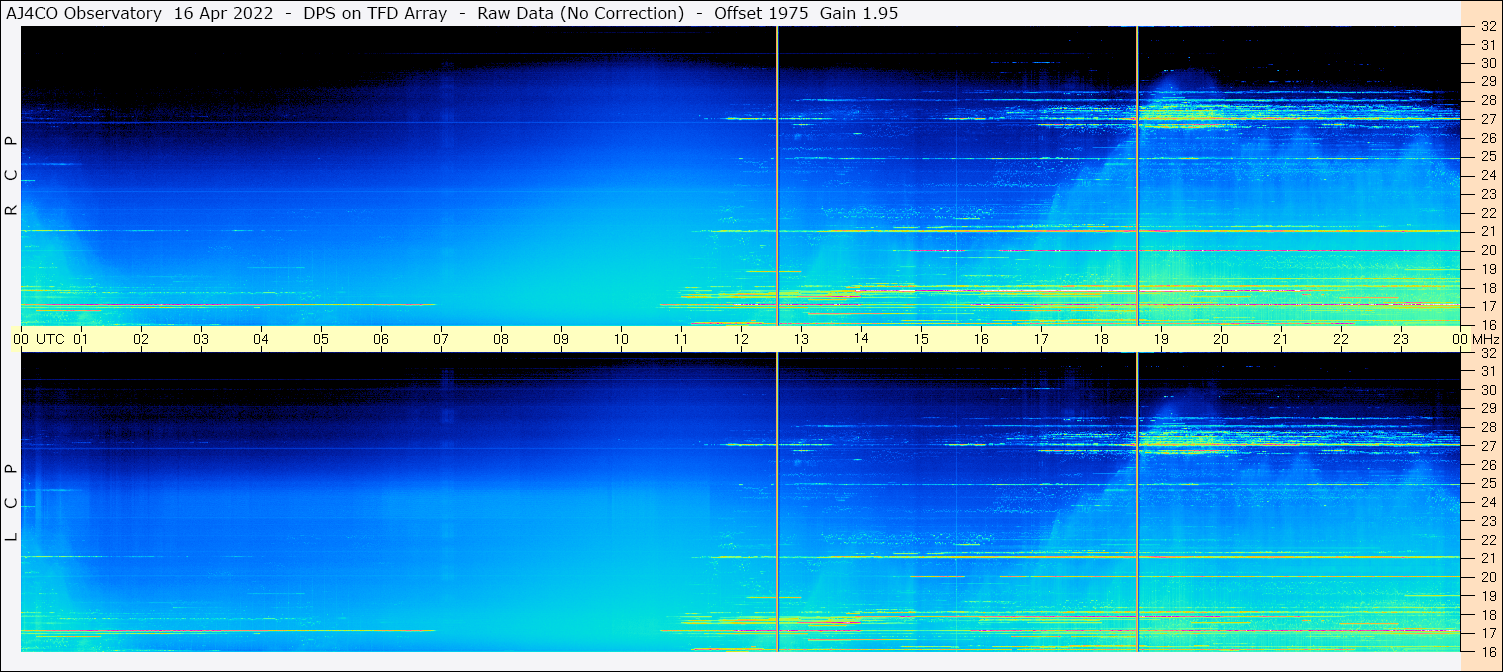The height and width of the screenshot is (672, 1503).
Task: Click hour label 03 on time axis
Action: [x=201, y=339]
